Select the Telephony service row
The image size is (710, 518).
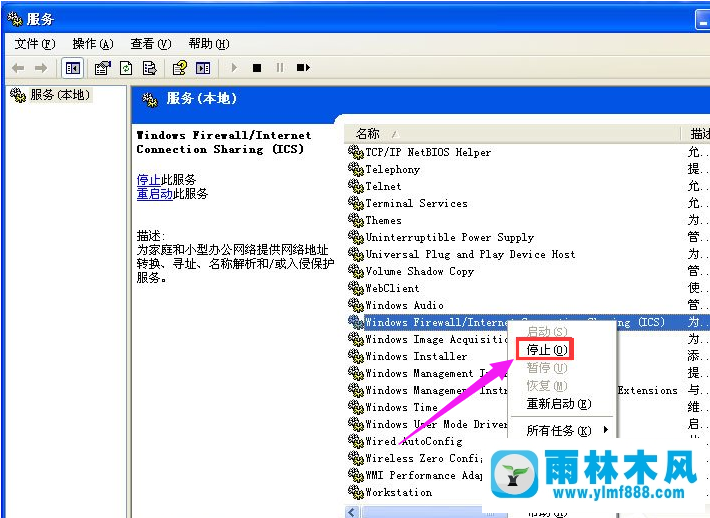(x=393, y=169)
